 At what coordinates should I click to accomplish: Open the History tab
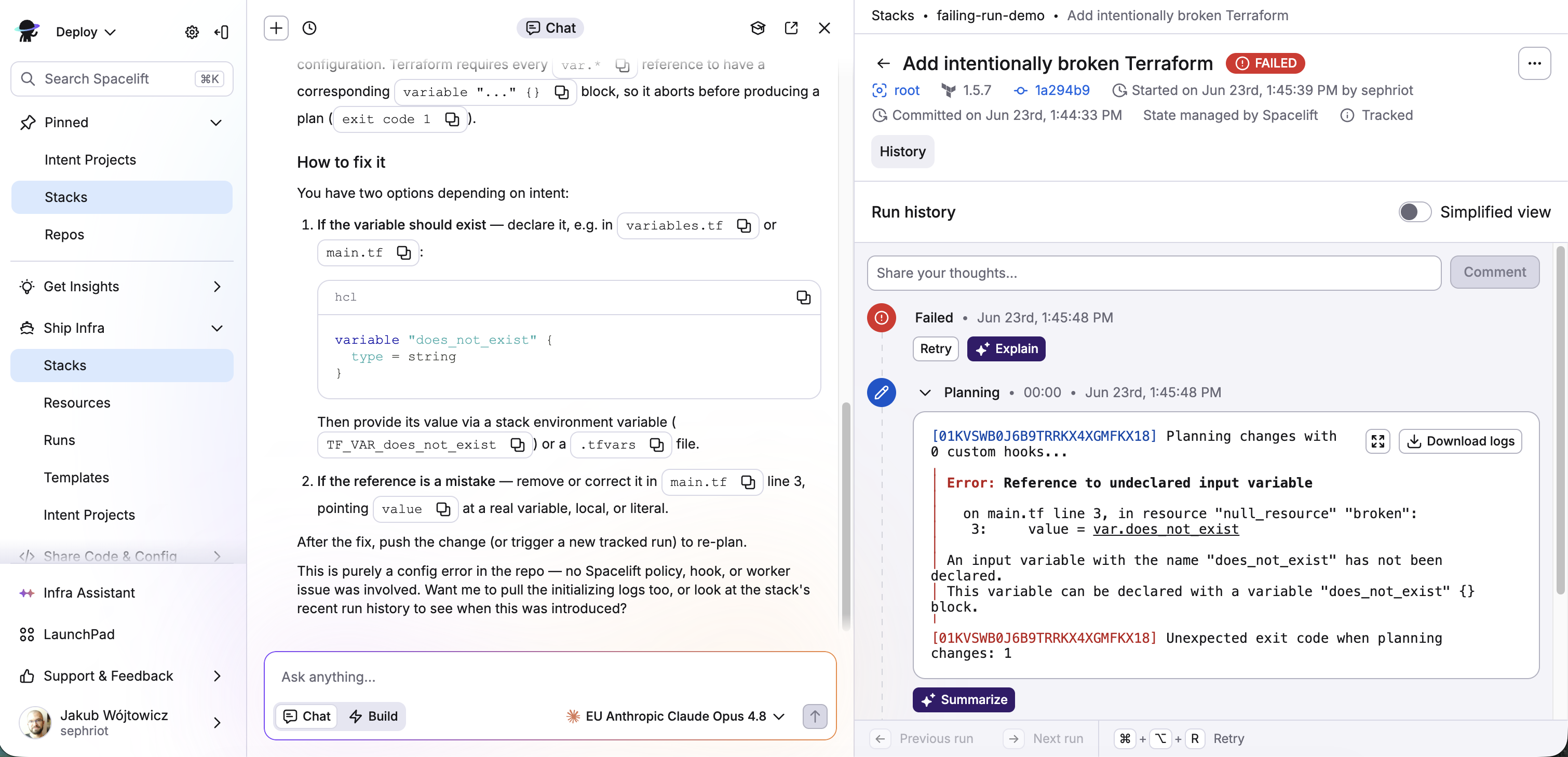pos(902,152)
